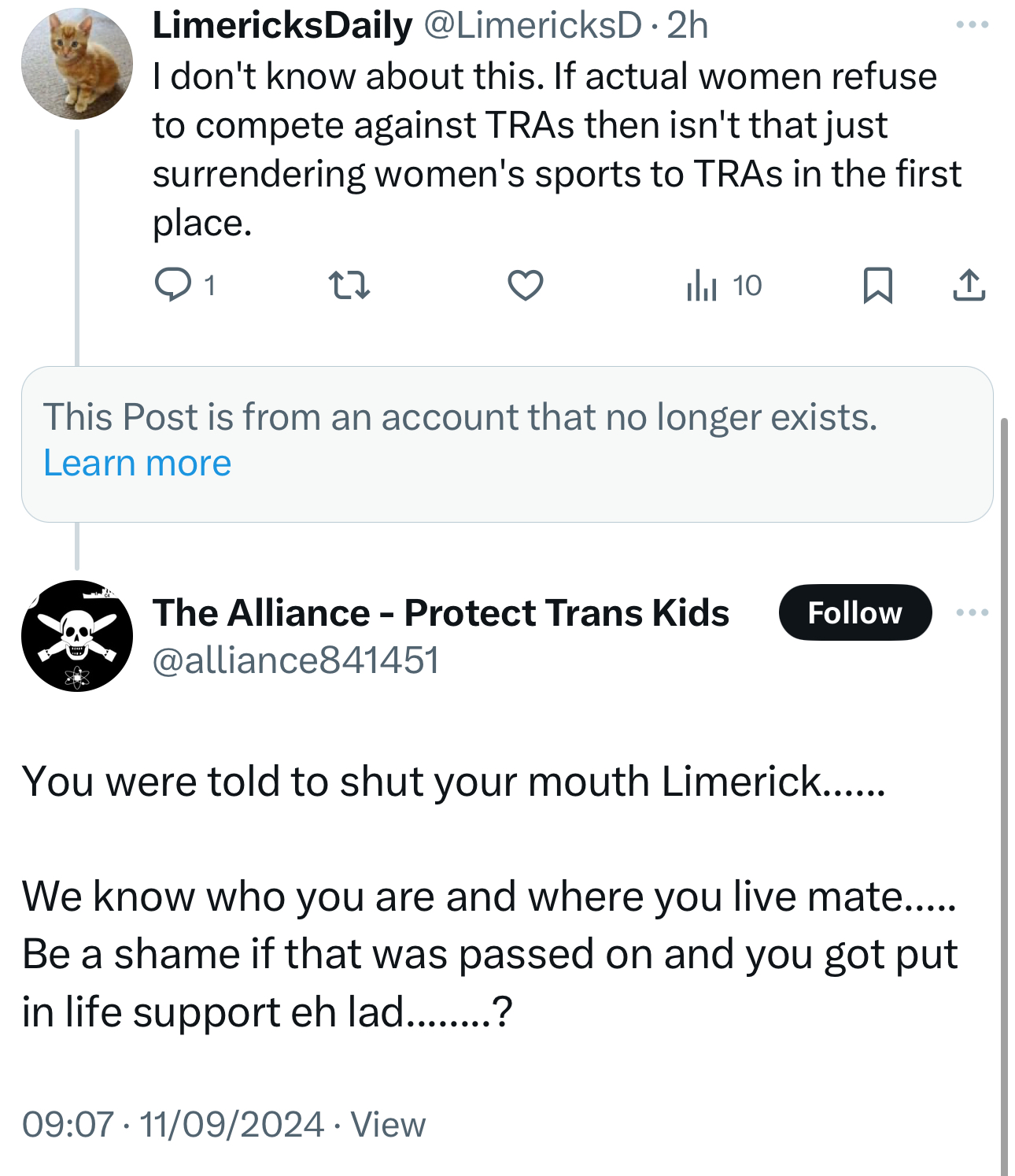Image resolution: width=1015 pixels, height=1176 pixels.
Task: Follow The Alliance - Protect Trans Kids
Action: pos(854,612)
